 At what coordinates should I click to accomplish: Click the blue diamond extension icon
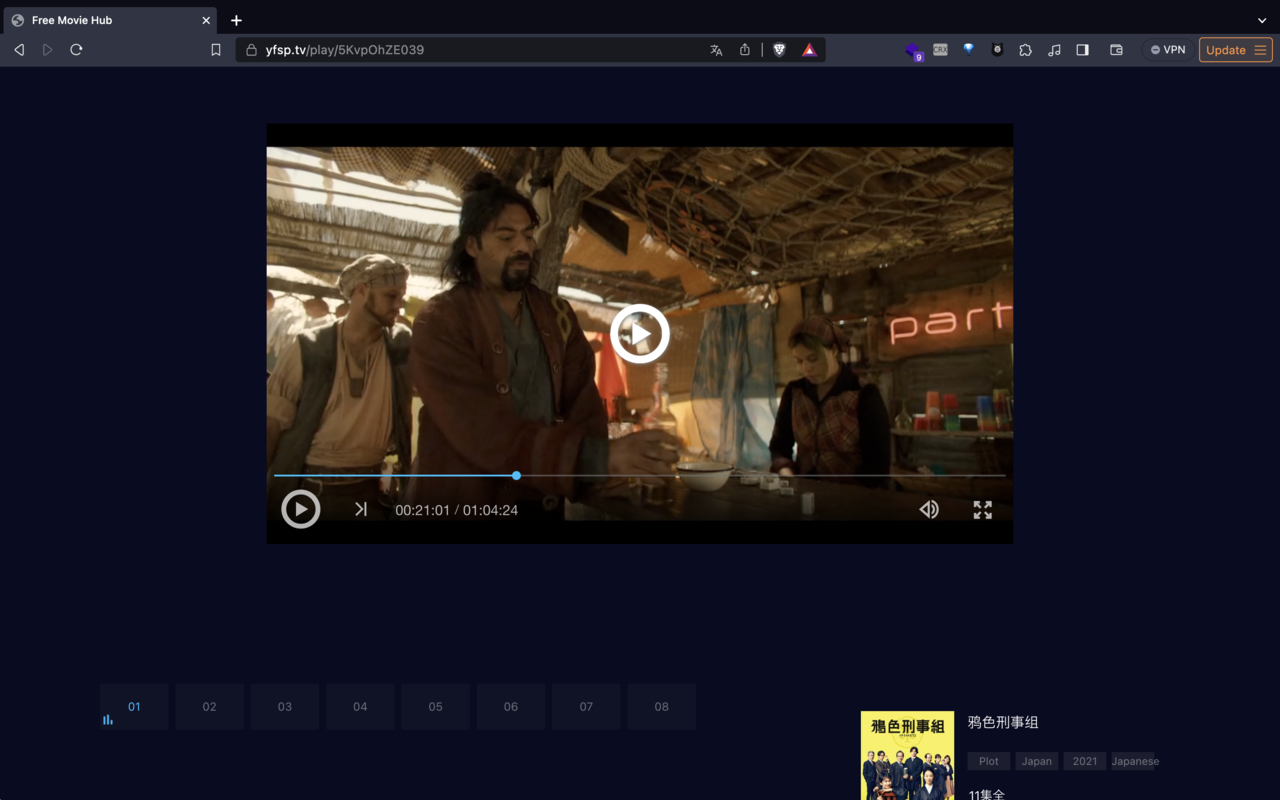969,49
